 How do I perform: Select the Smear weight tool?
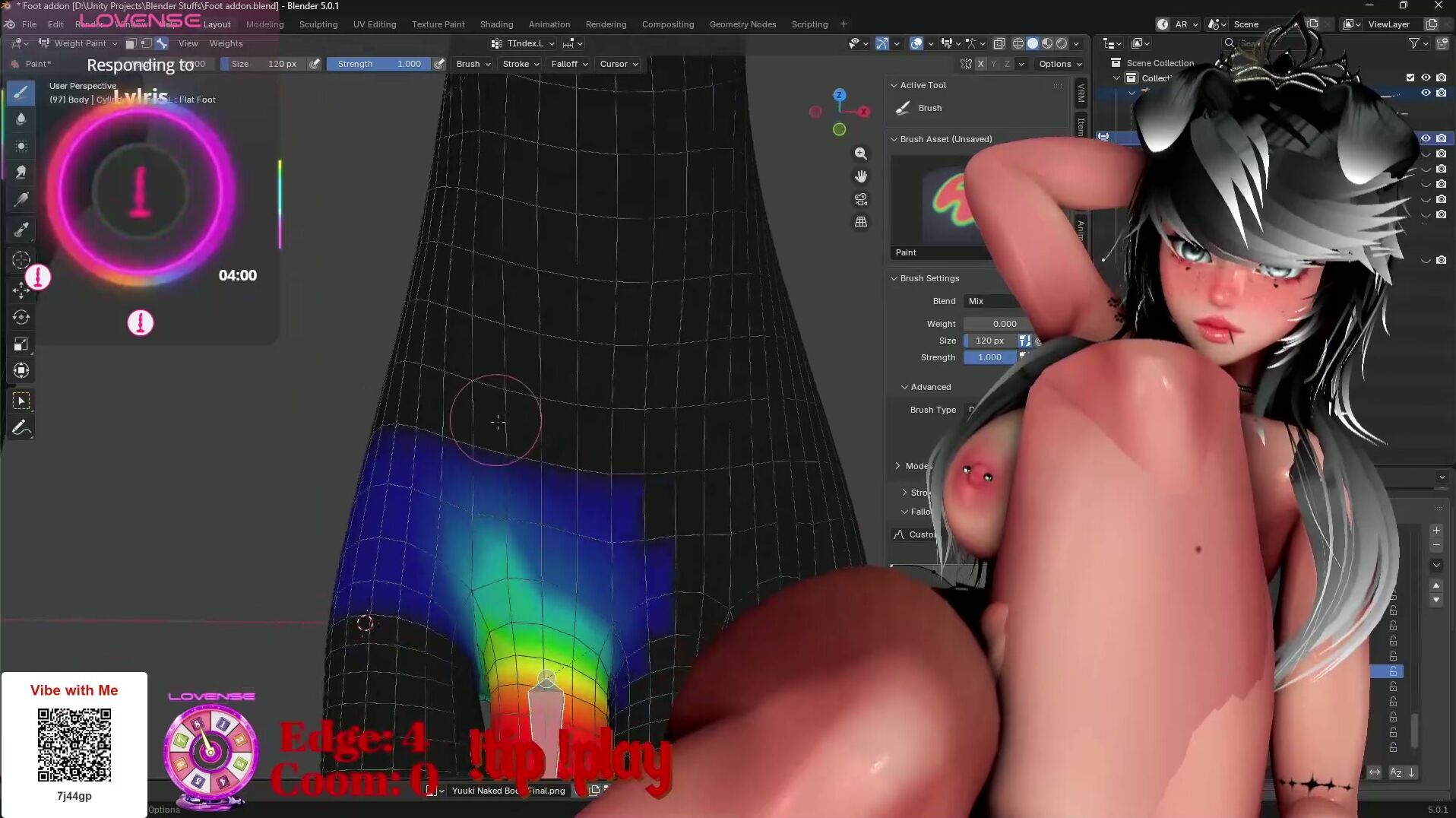(x=21, y=172)
